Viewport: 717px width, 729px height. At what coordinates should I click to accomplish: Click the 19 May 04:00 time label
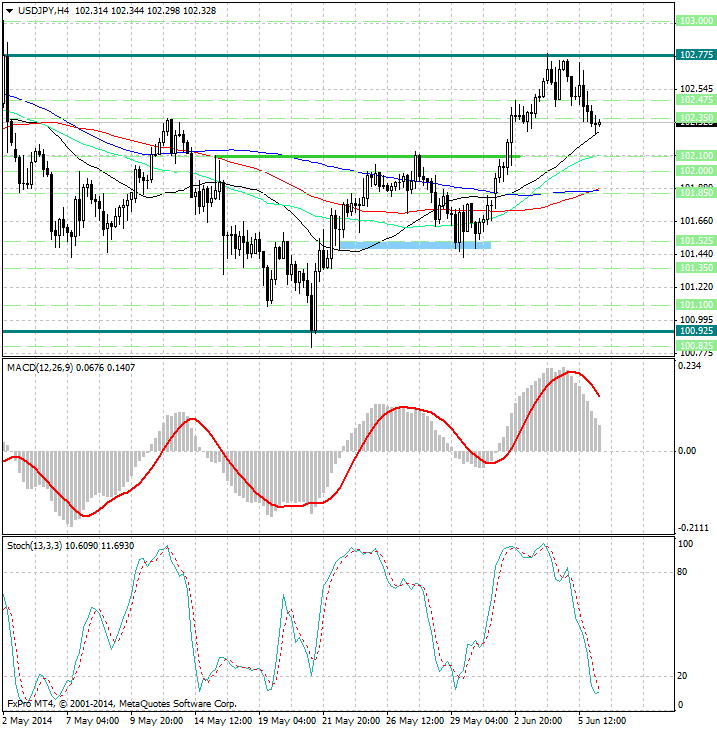[x=287, y=721]
